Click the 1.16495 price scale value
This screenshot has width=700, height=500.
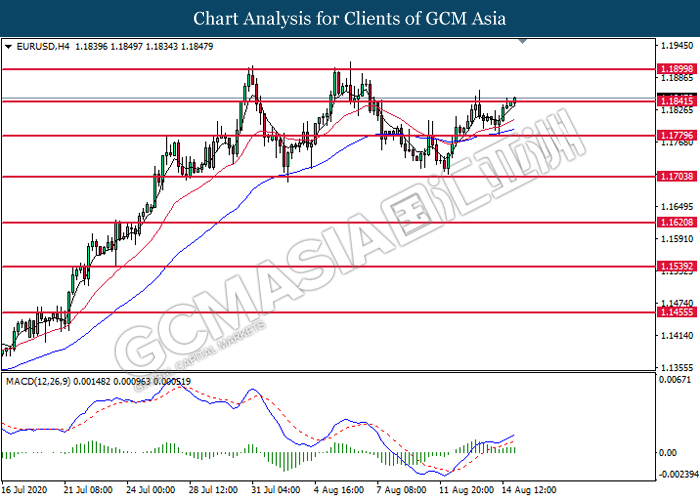tap(677, 206)
